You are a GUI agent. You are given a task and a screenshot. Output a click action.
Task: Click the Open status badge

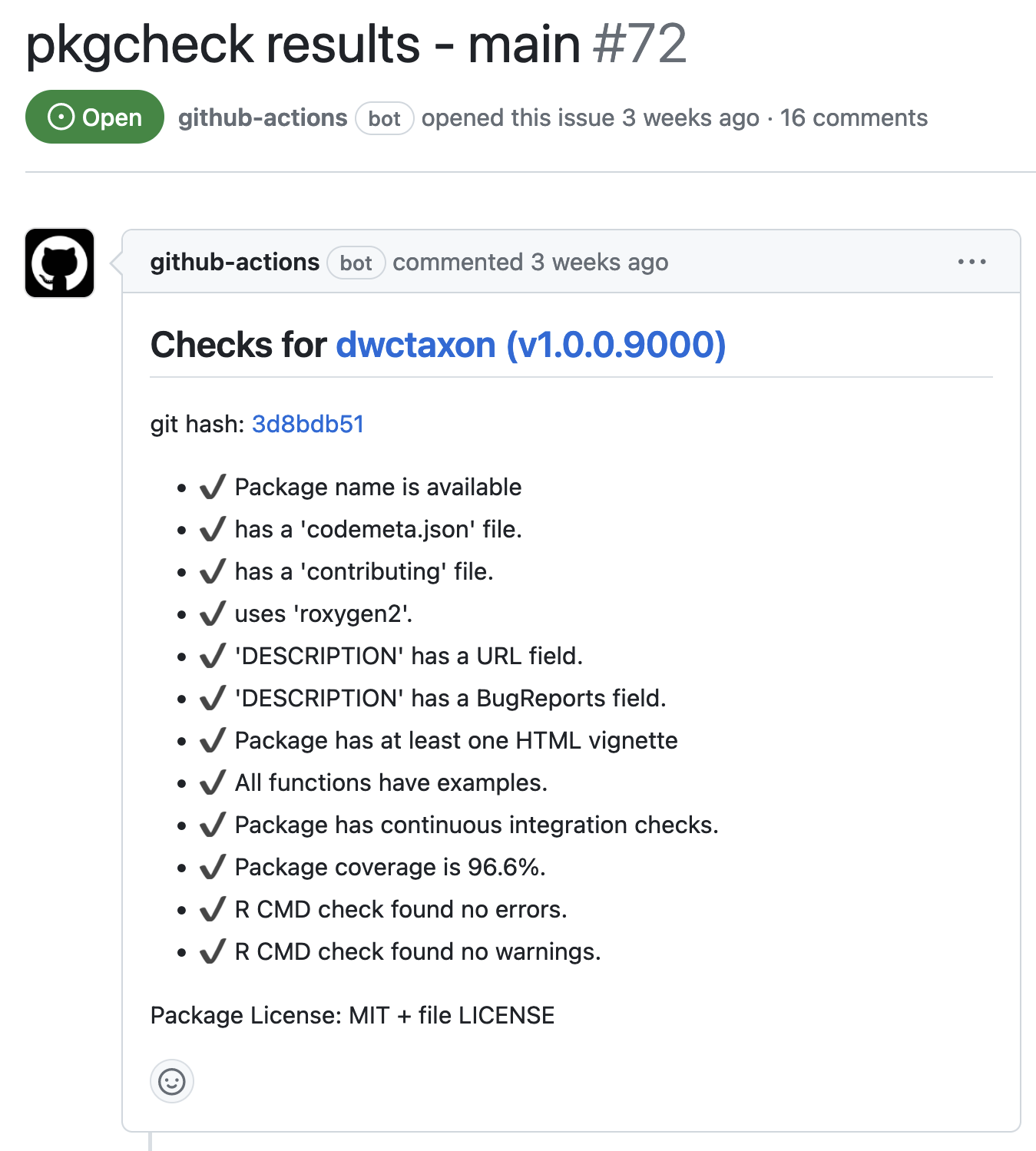pyautogui.click(x=94, y=117)
